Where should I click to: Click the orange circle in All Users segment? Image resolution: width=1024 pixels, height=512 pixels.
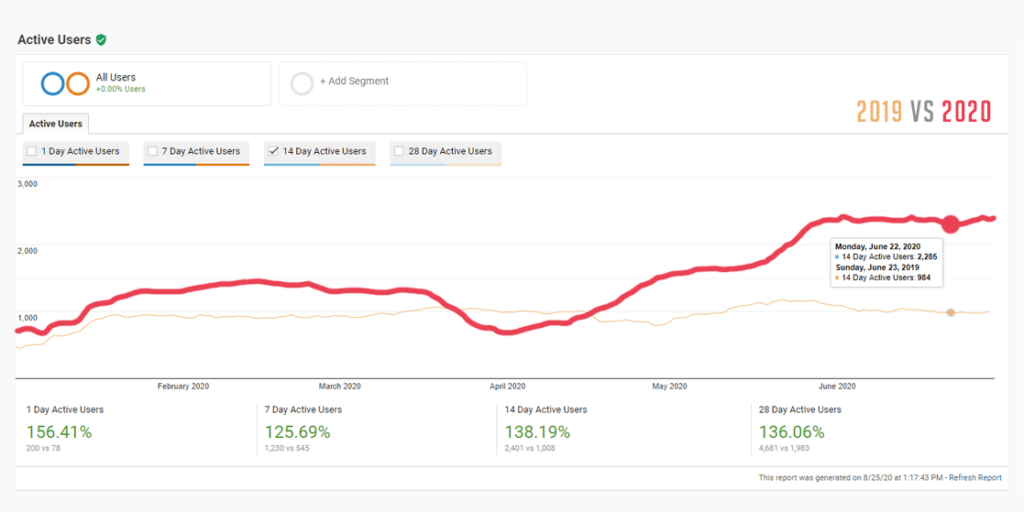(77, 84)
